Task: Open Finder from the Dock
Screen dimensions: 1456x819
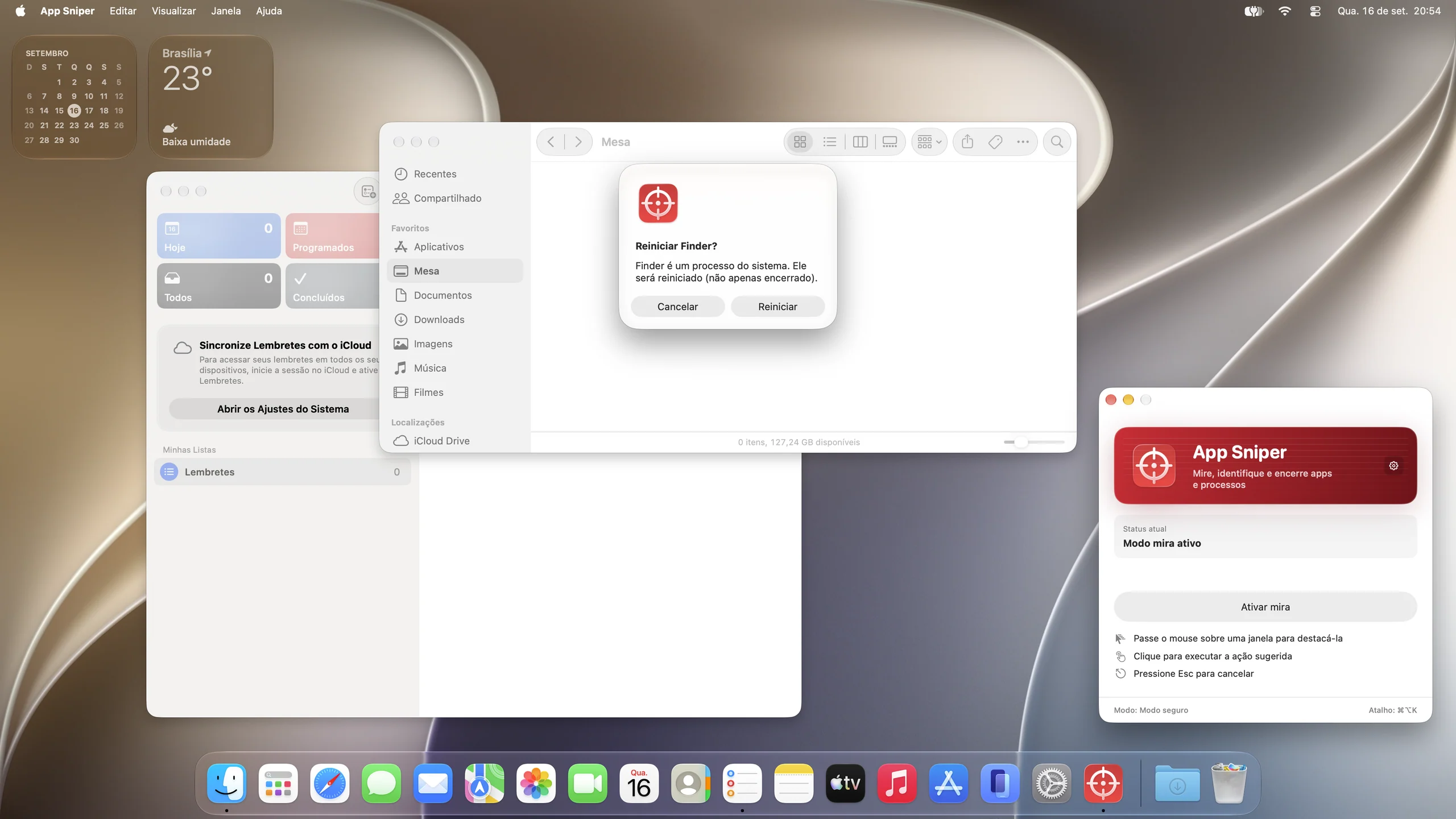Action: pyautogui.click(x=226, y=783)
